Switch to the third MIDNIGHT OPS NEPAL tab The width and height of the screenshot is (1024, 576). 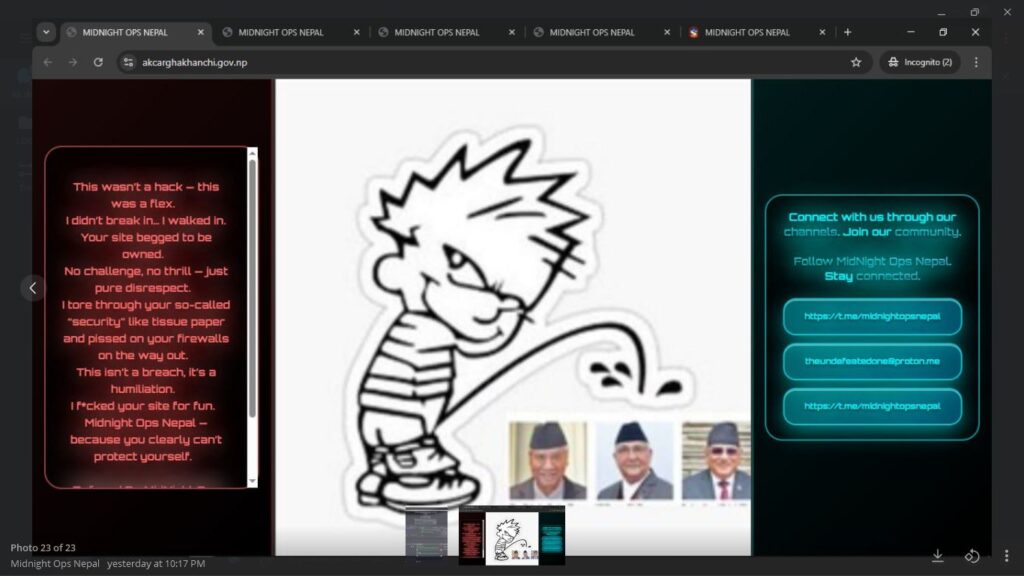coord(437,32)
